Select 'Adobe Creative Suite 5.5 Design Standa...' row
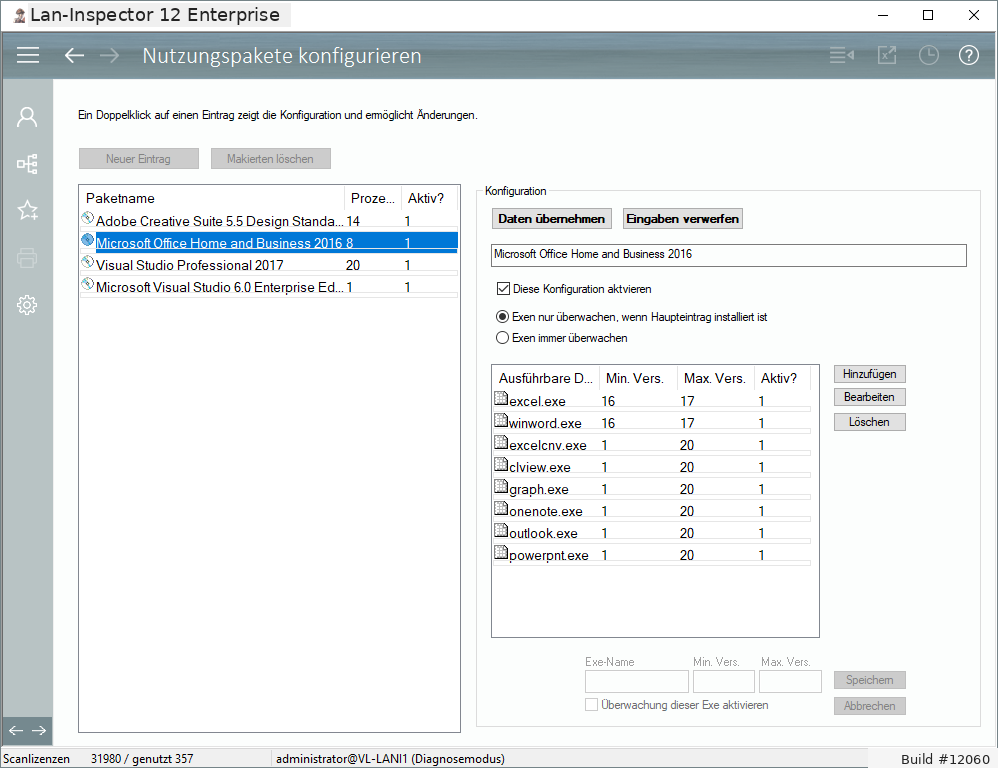This screenshot has height=768, width=998. click(x=269, y=221)
